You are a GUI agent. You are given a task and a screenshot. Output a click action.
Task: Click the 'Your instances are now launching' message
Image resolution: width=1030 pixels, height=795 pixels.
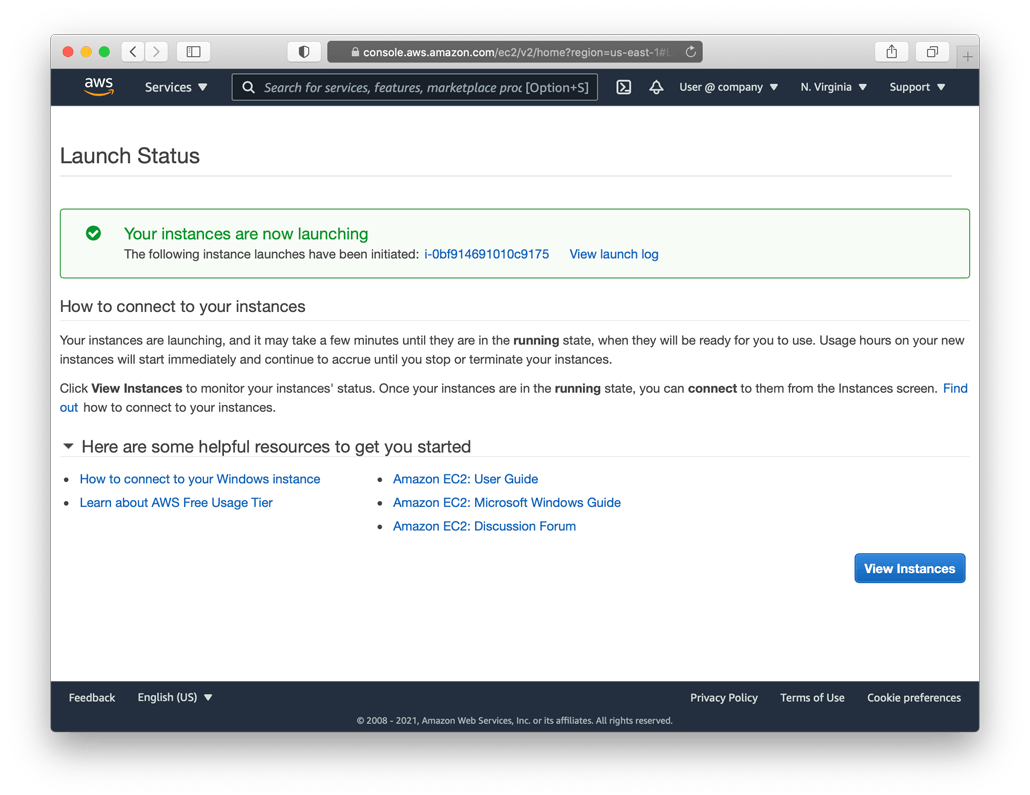pyautogui.click(x=246, y=234)
